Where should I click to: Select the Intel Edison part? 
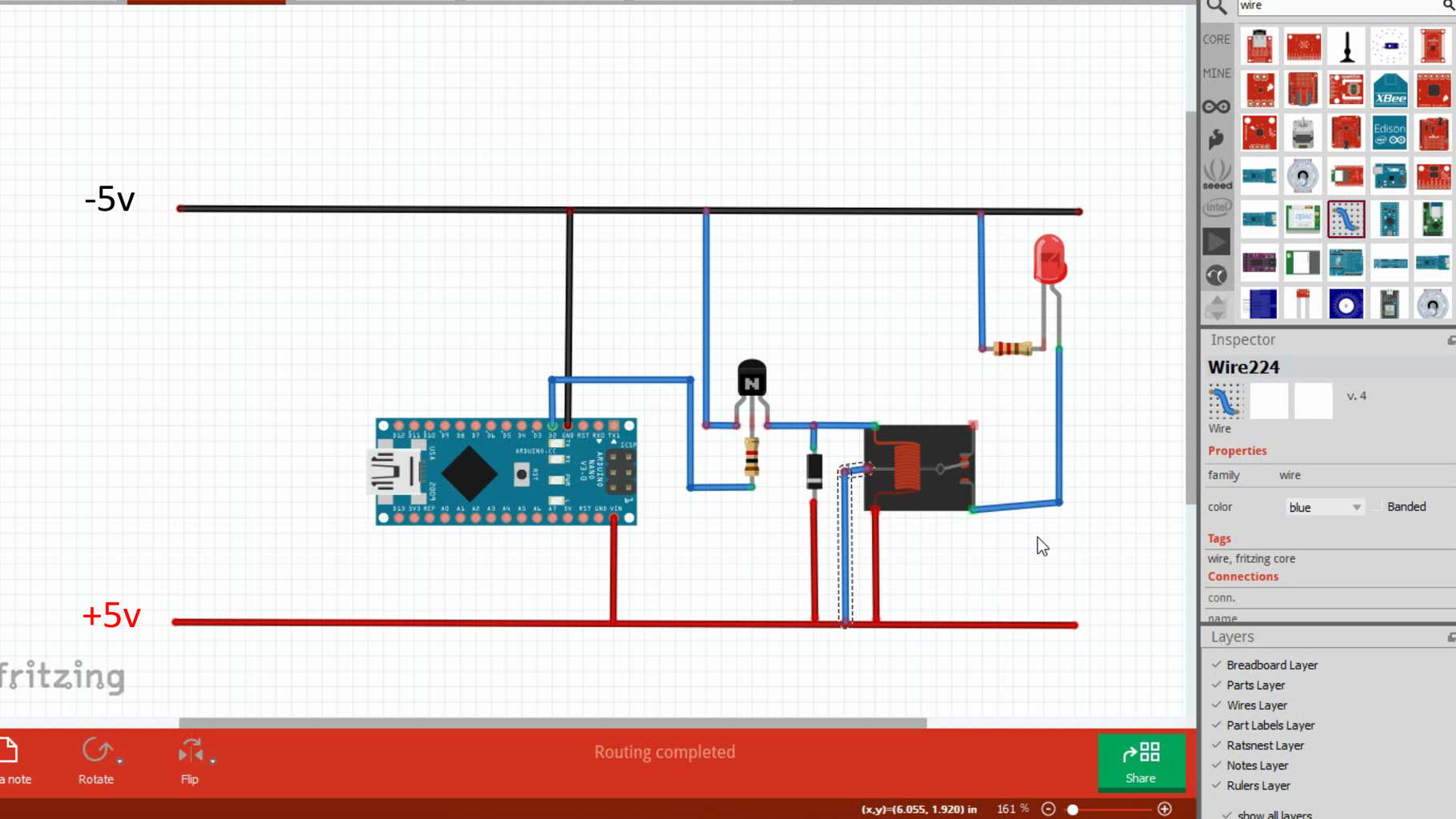1389,132
